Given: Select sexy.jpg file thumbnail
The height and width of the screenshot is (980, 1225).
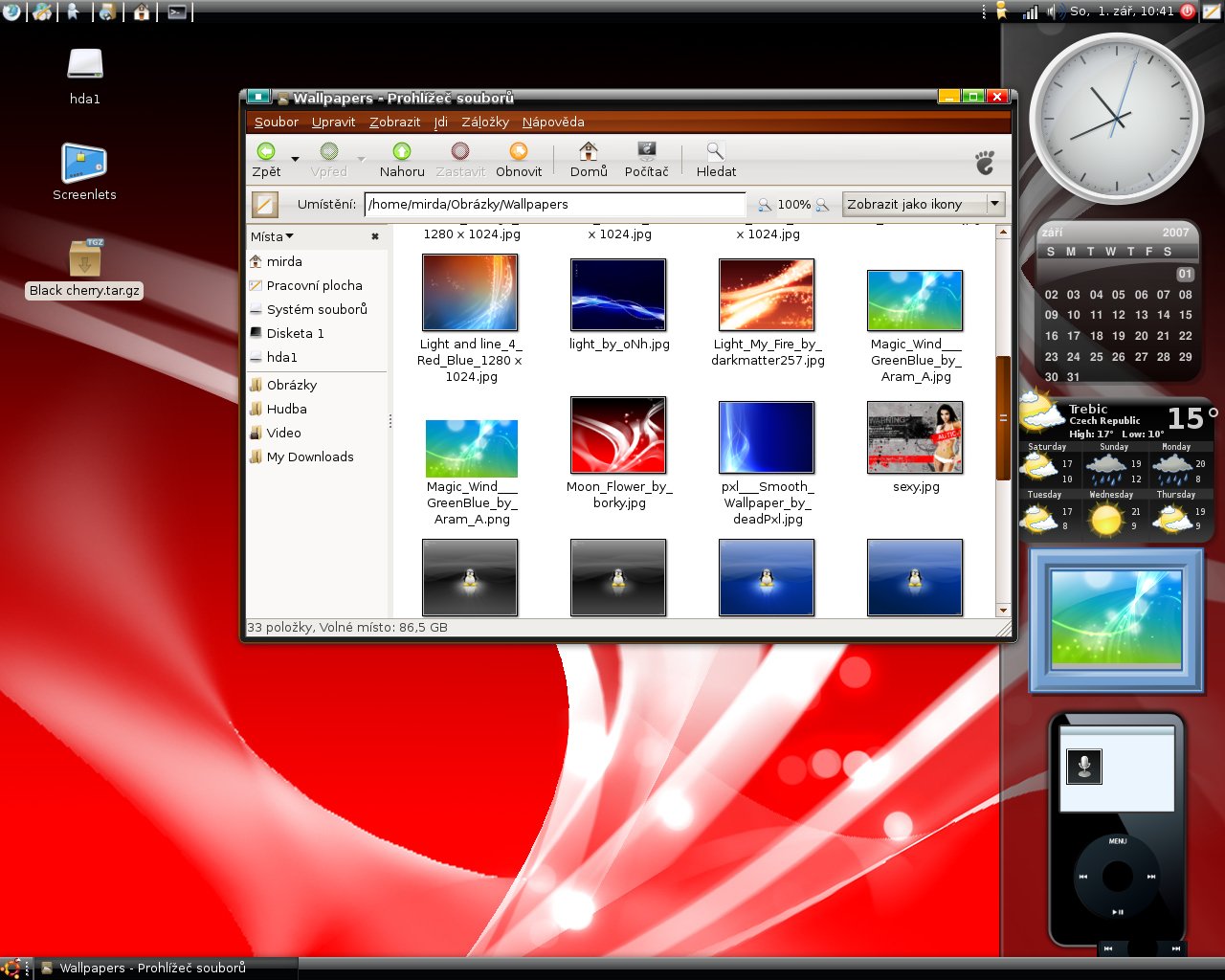Looking at the screenshot, I should 915,437.
